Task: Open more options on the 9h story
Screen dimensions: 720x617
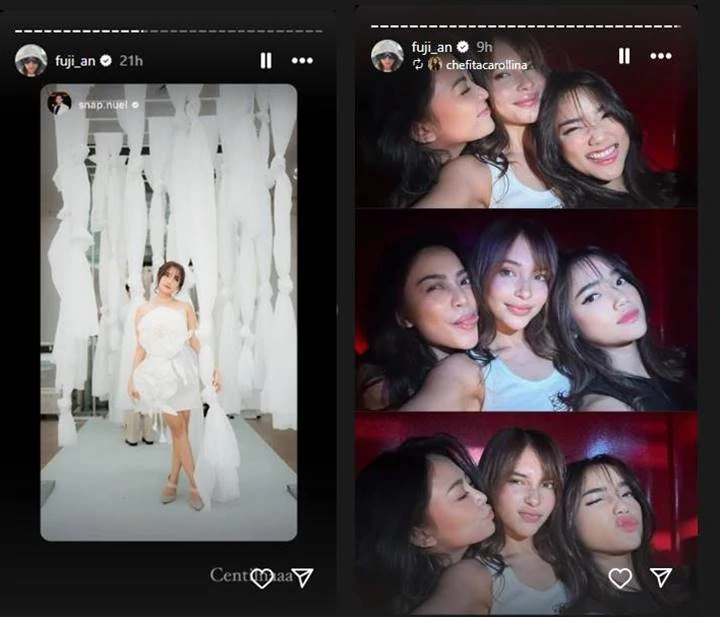Action: 661,56
